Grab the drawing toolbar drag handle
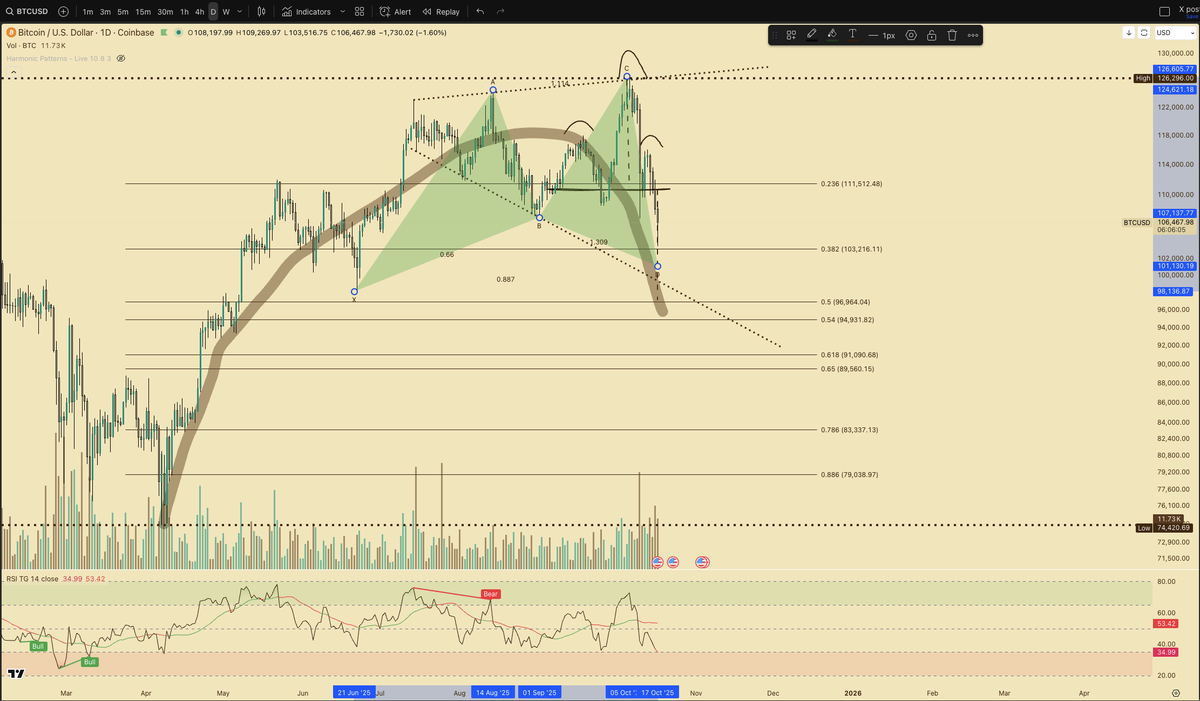This screenshot has height=701, width=1200. [x=775, y=35]
